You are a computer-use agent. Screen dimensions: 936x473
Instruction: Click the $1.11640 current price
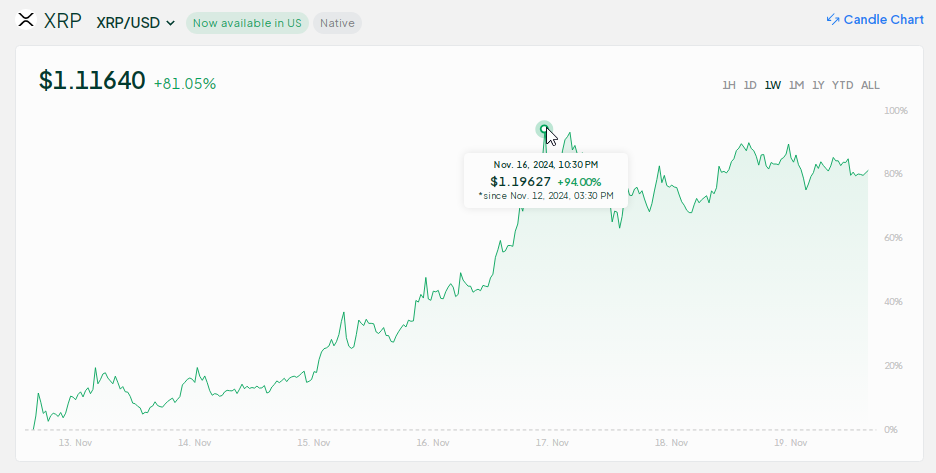click(x=92, y=81)
